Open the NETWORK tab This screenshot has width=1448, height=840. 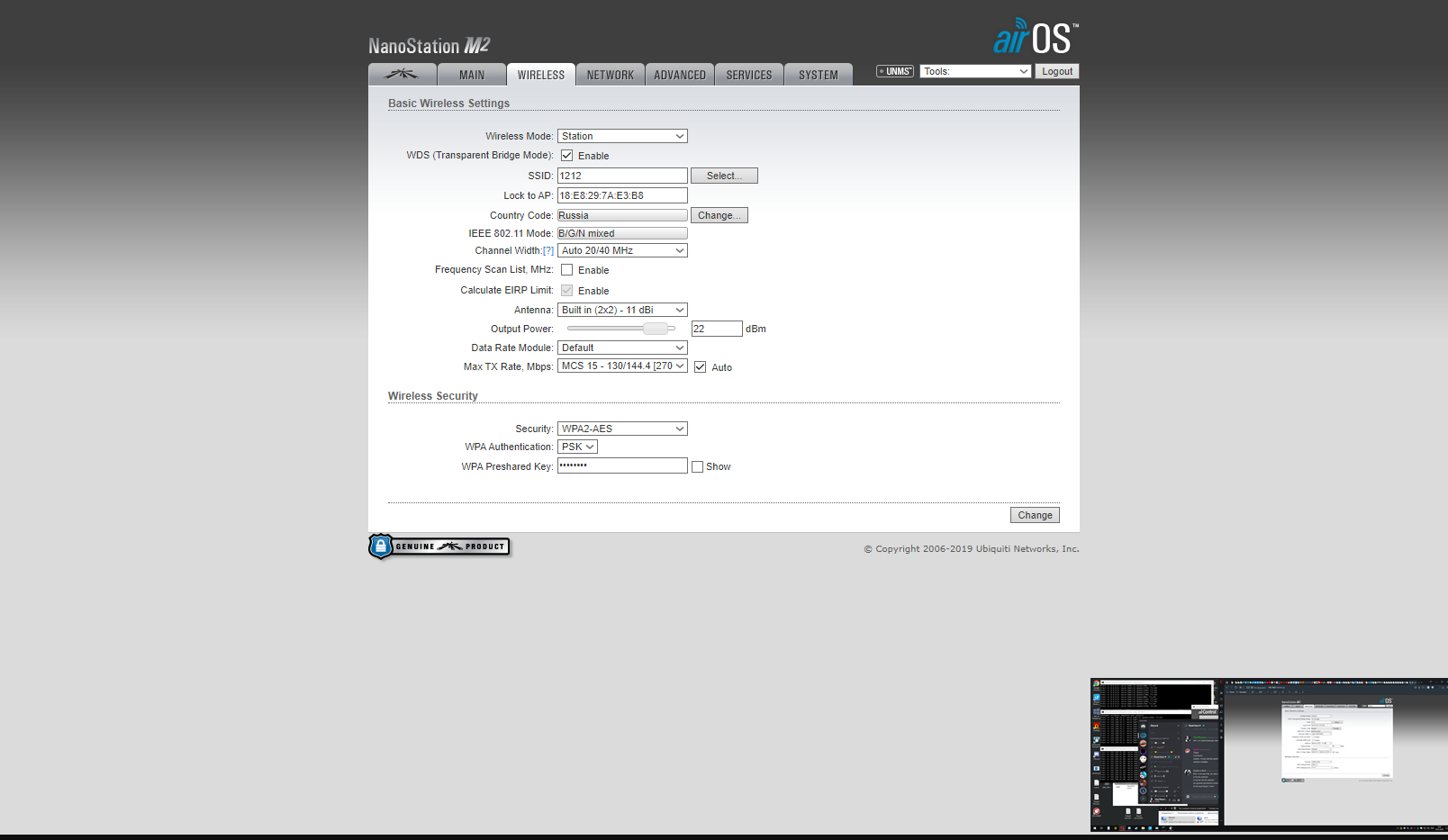tap(611, 75)
